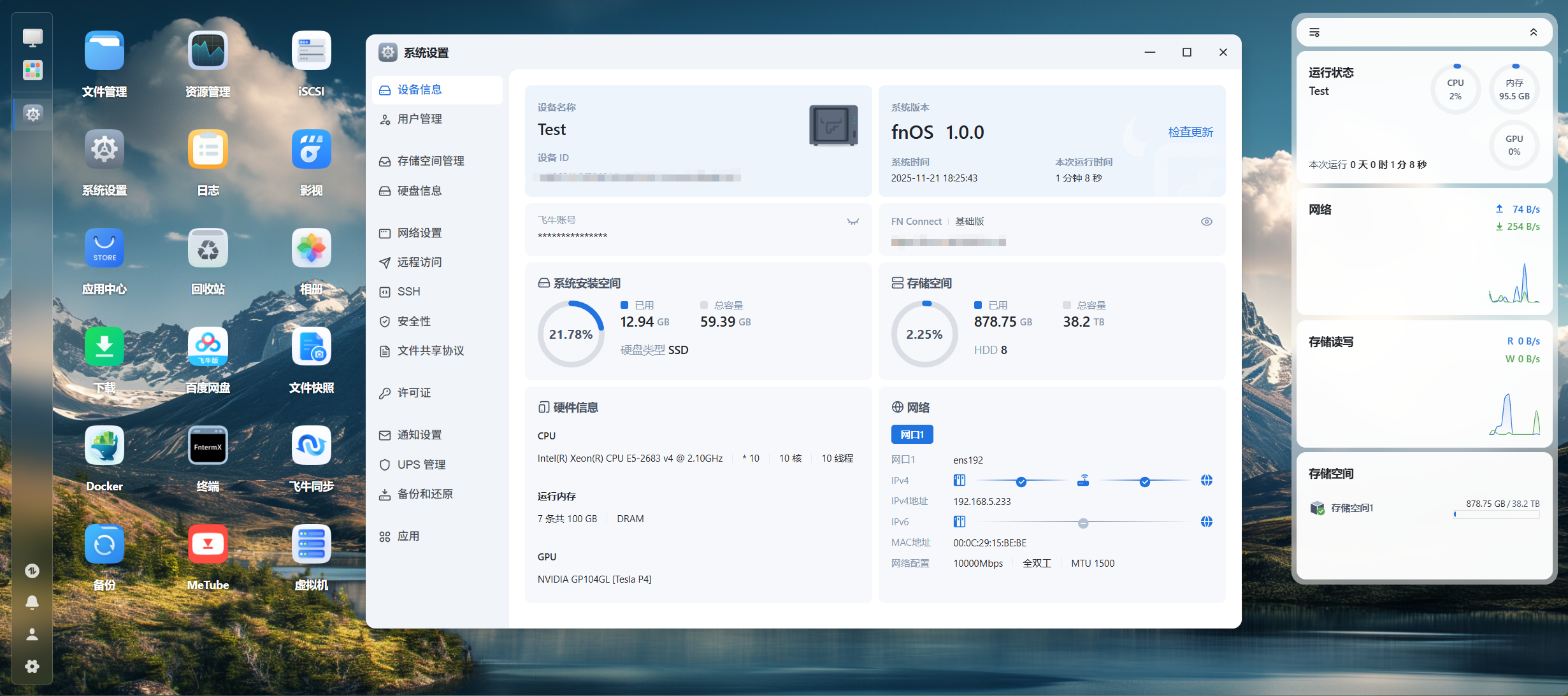This screenshot has width=1568, height=696.
Task: Reveal the hidden 飞牛账号 account
Action: (852, 222)
